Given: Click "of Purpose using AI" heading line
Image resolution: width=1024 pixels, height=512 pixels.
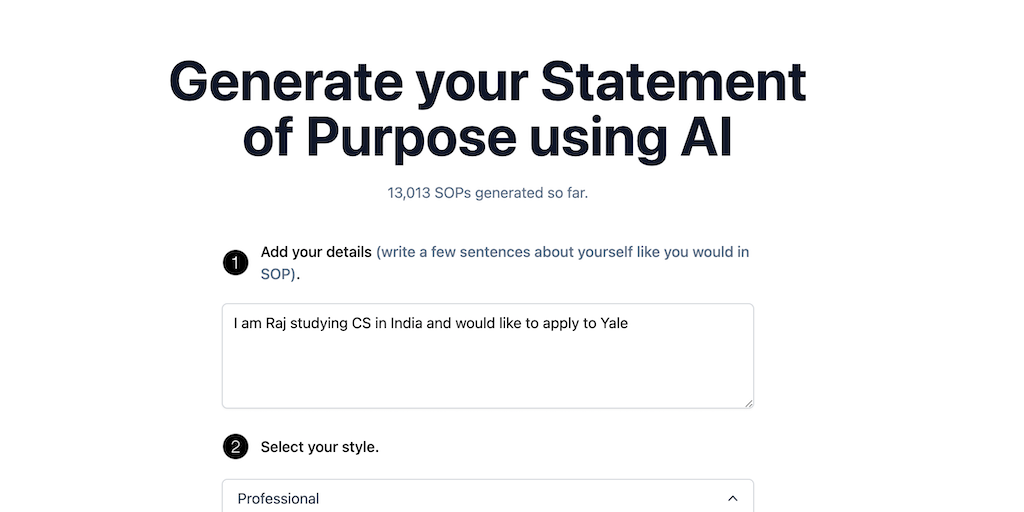Looking at the screenshot, I should [487, 137].
